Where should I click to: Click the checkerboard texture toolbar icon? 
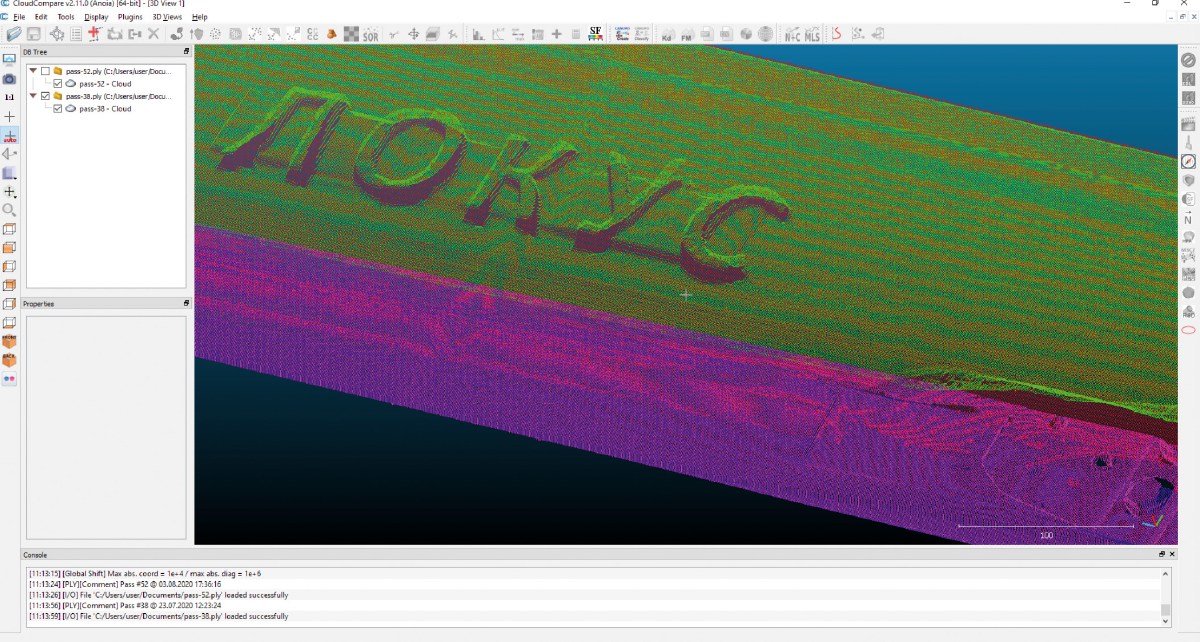coord(352,34)
